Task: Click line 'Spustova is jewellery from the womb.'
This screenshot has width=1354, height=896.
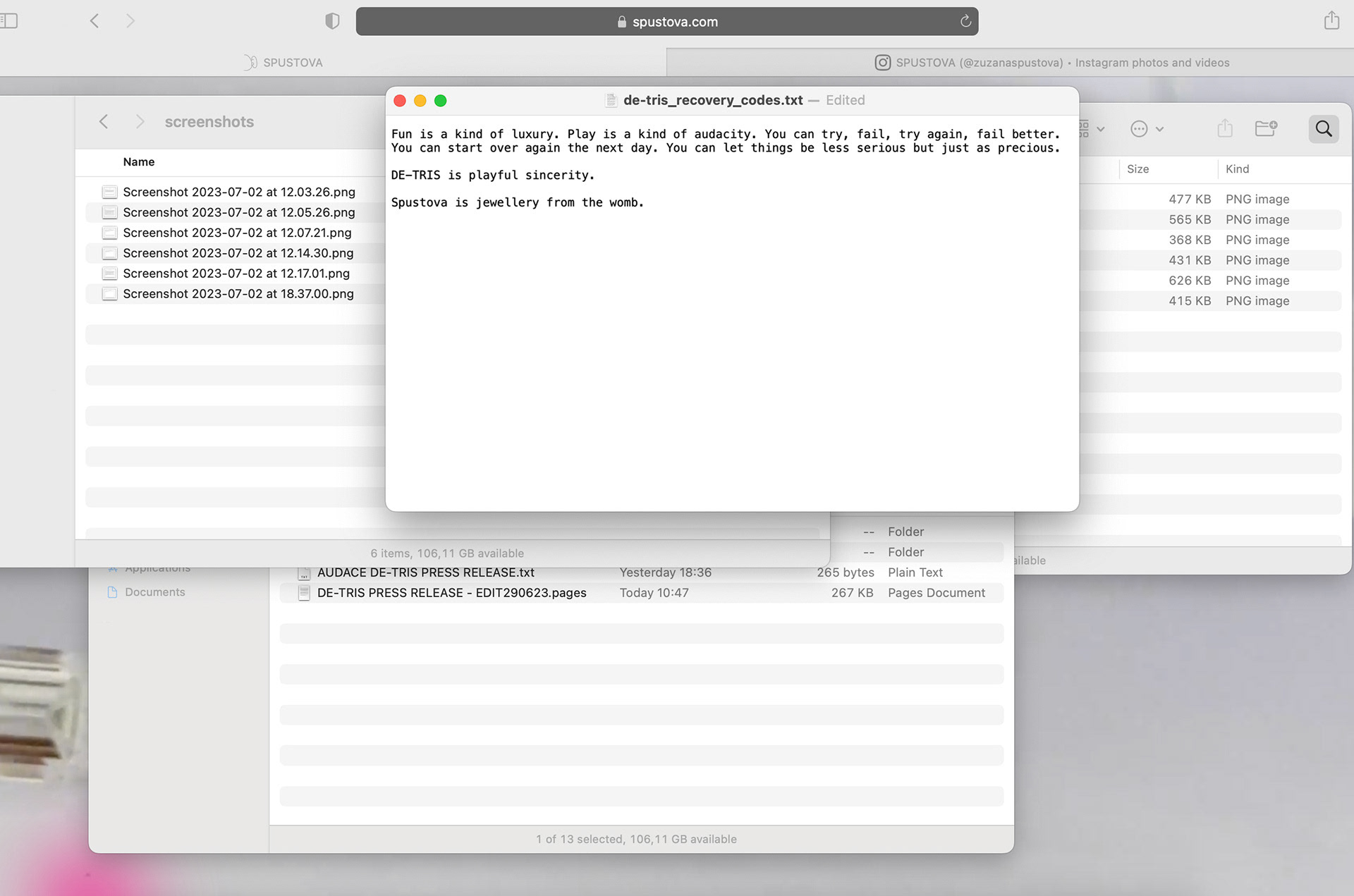Action: coord(517,202)
